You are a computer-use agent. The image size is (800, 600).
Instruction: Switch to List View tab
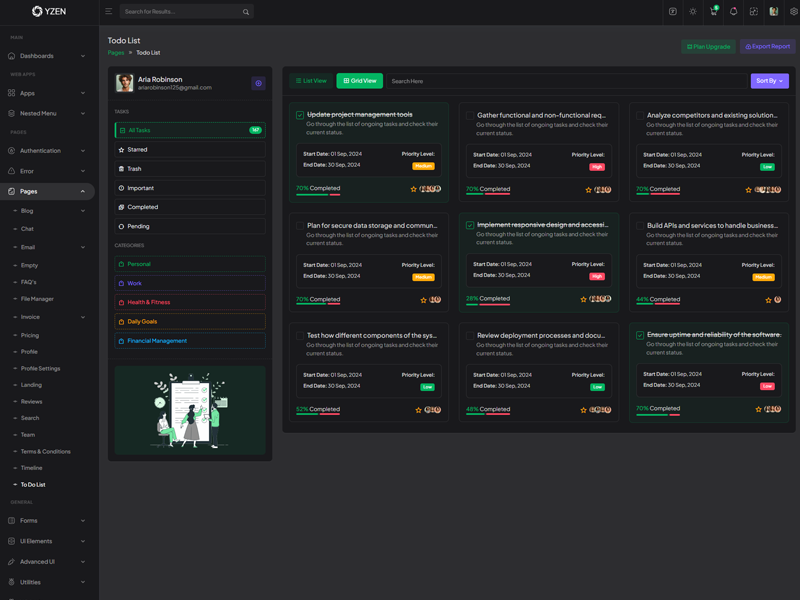pyautogui.click(x=311, y=81)
